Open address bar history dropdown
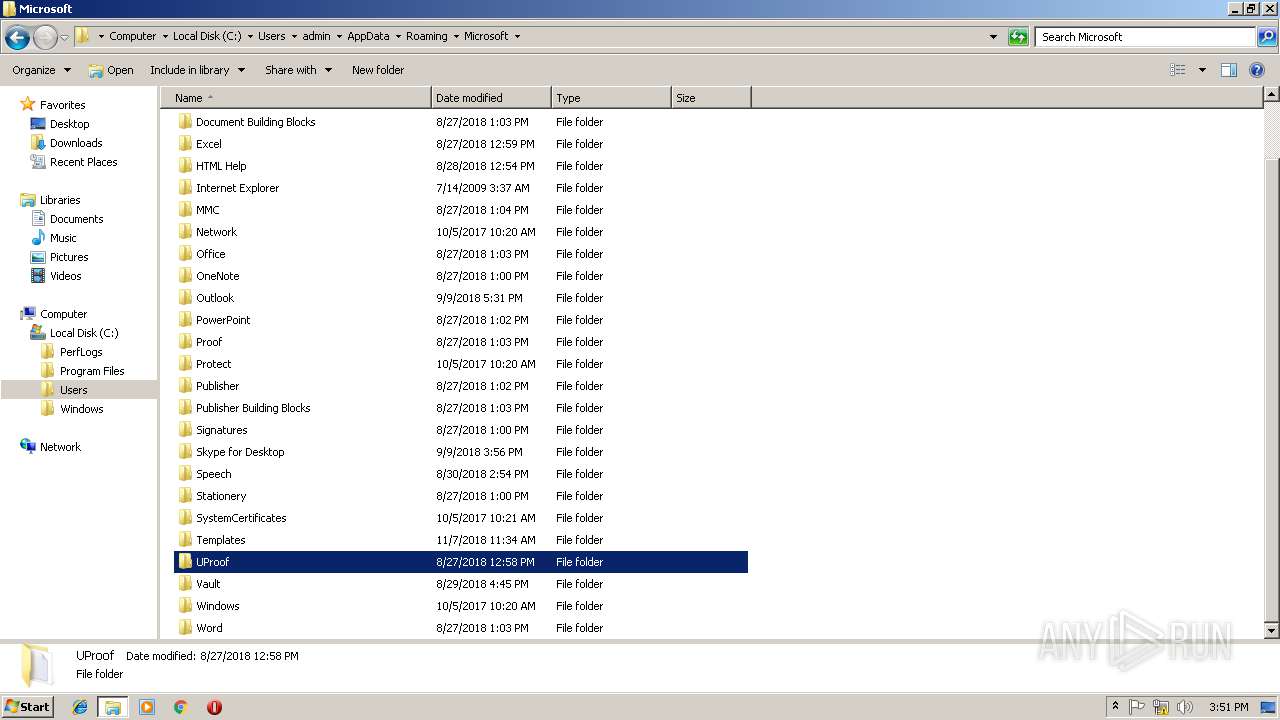The image size is (1280, 720). tap(993, 37)
